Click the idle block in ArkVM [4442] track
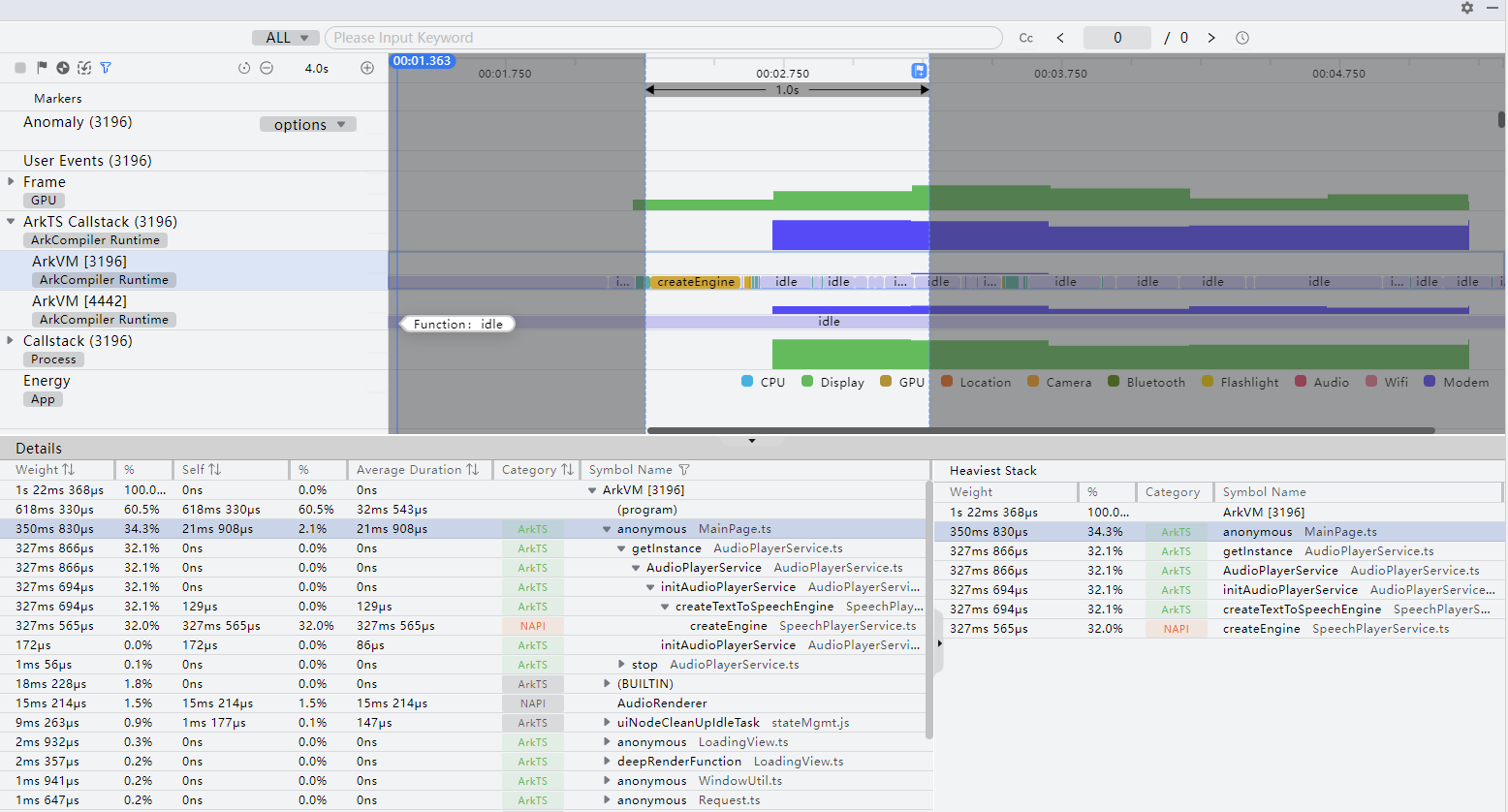The height and width of the screenshot is (812, 1508). coord(829,322)
